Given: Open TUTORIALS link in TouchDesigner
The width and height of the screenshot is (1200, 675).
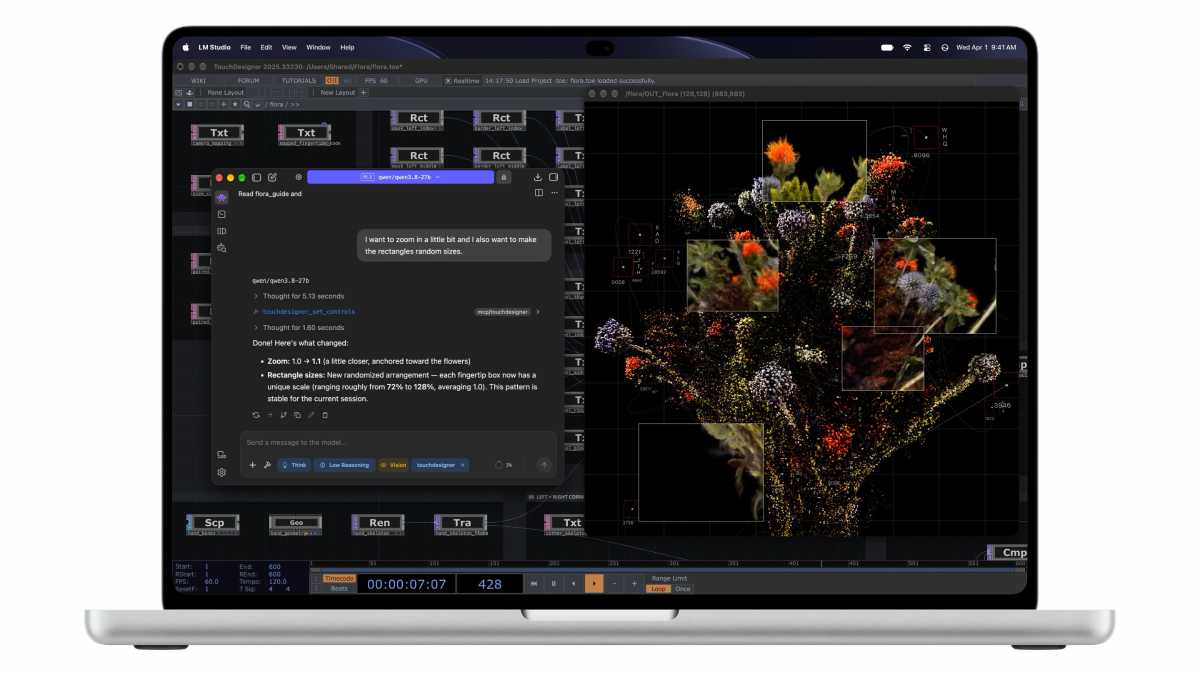Looking at the screenshot, I should [x=298, y=80].
